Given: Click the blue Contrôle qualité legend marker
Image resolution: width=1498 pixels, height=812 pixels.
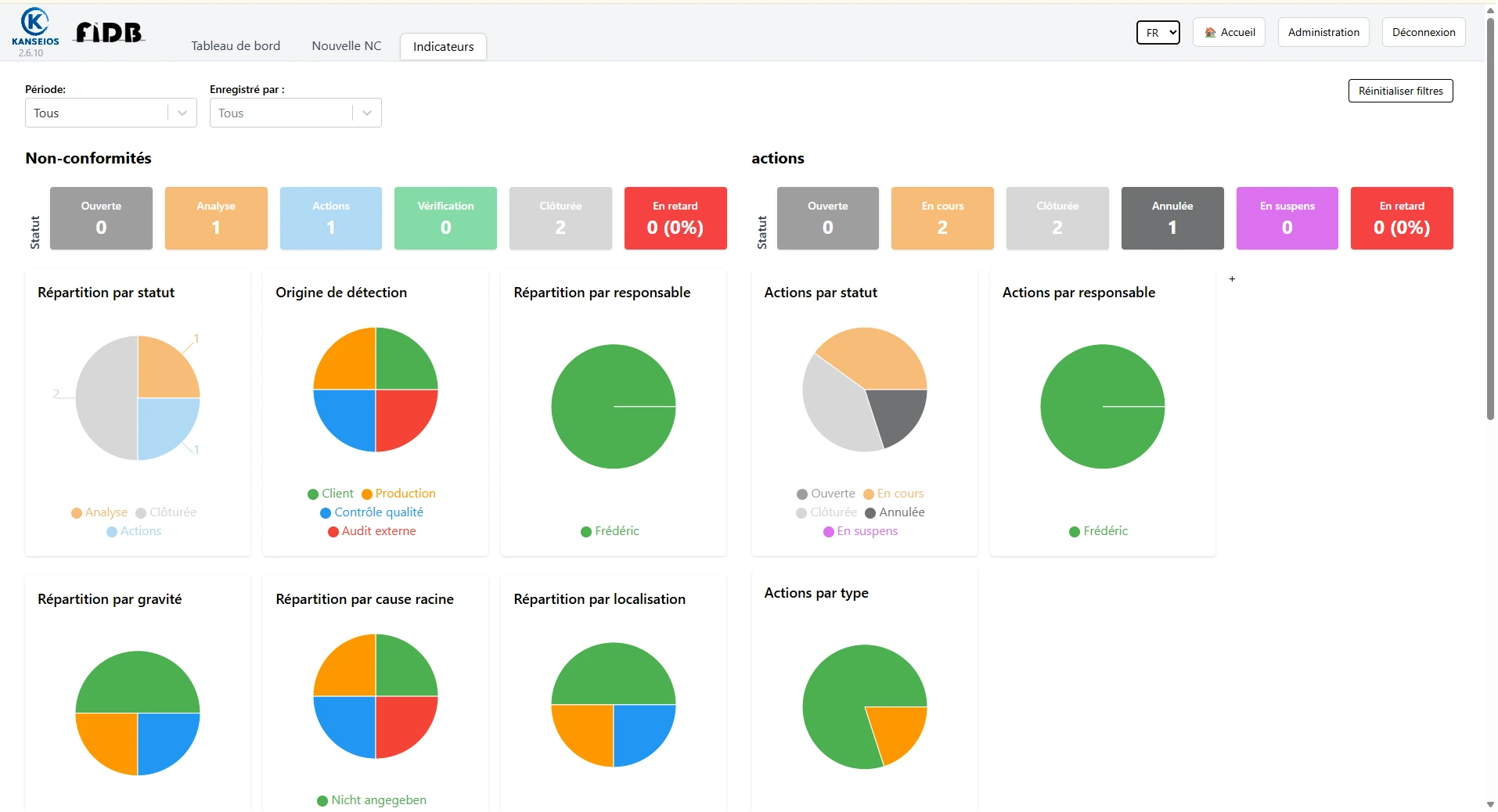Looking at the screenshot, I should (x=326, y=513).
